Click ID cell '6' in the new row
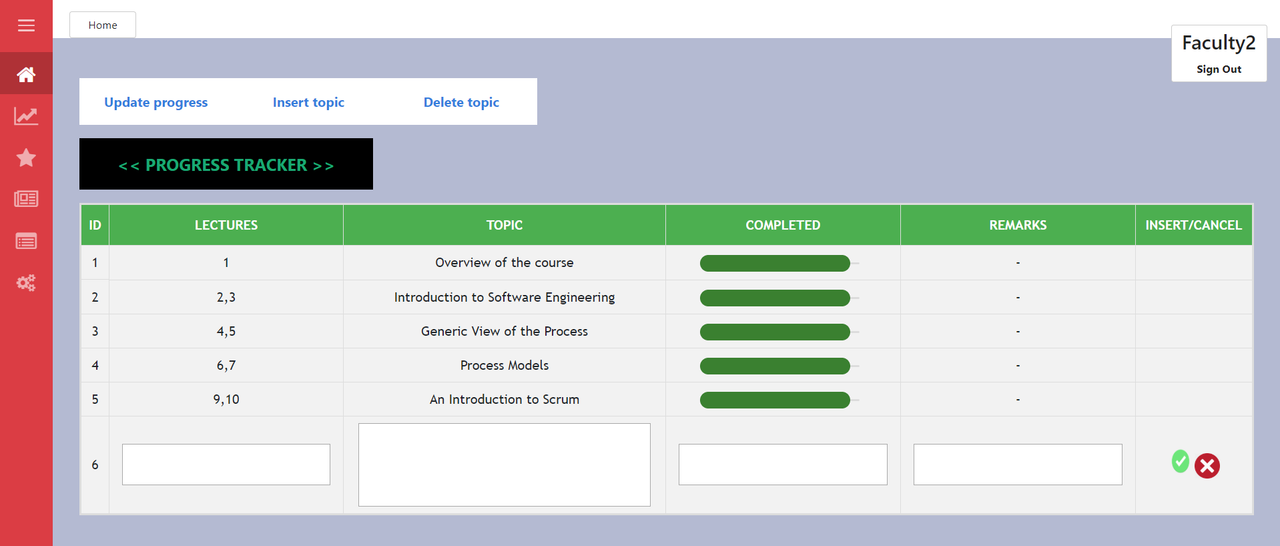The height and width of the screenshot is (546, 1280). (x=95, y=465)
